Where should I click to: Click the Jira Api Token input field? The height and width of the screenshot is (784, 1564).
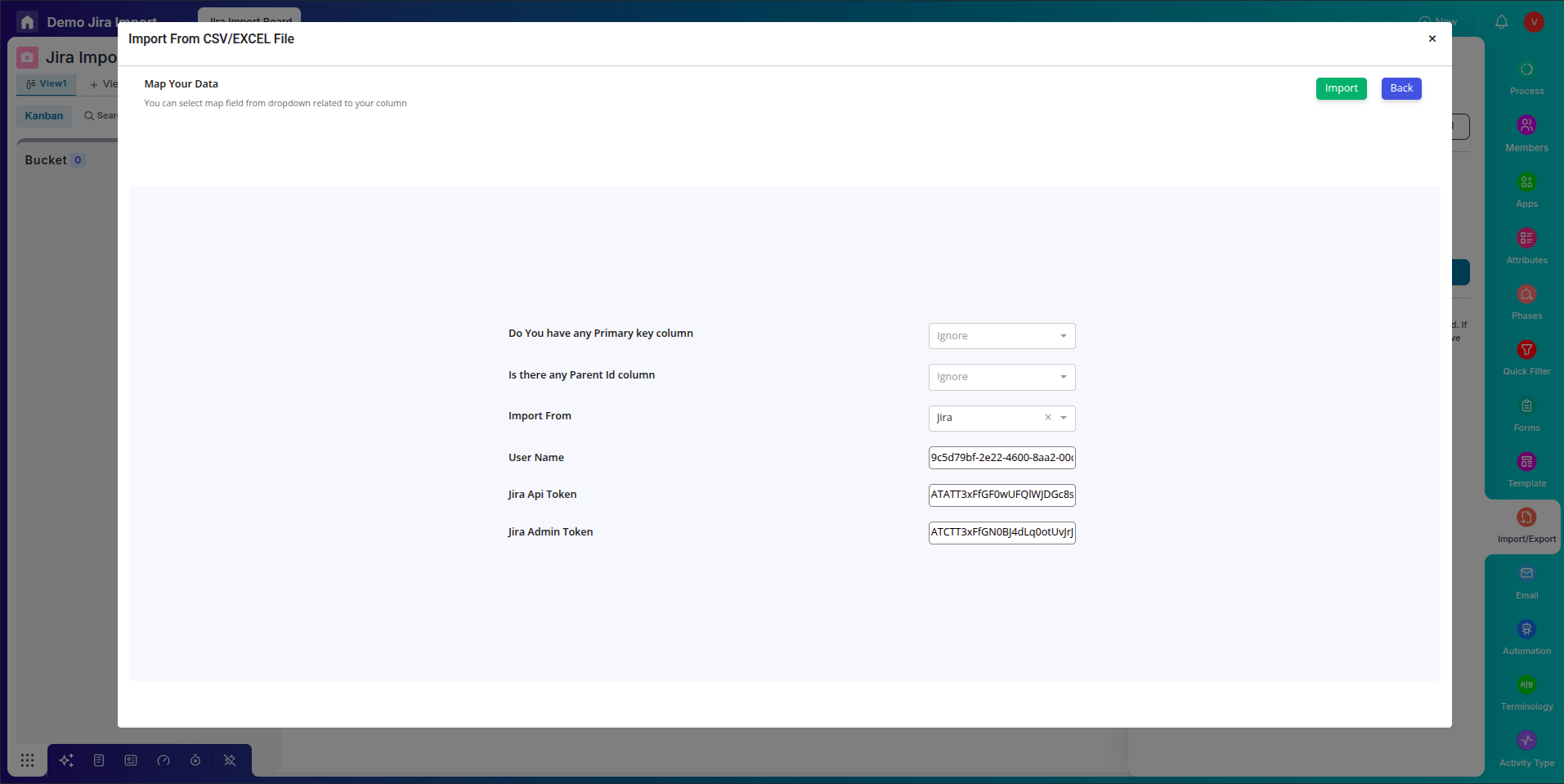coord(1002,495)
